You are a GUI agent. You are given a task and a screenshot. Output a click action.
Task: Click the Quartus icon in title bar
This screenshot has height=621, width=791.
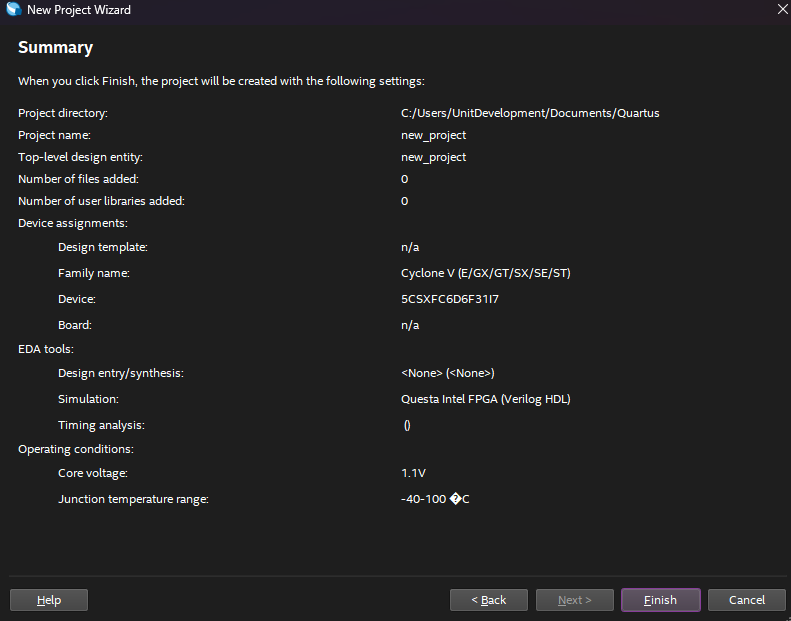click(x=13, y=10)
